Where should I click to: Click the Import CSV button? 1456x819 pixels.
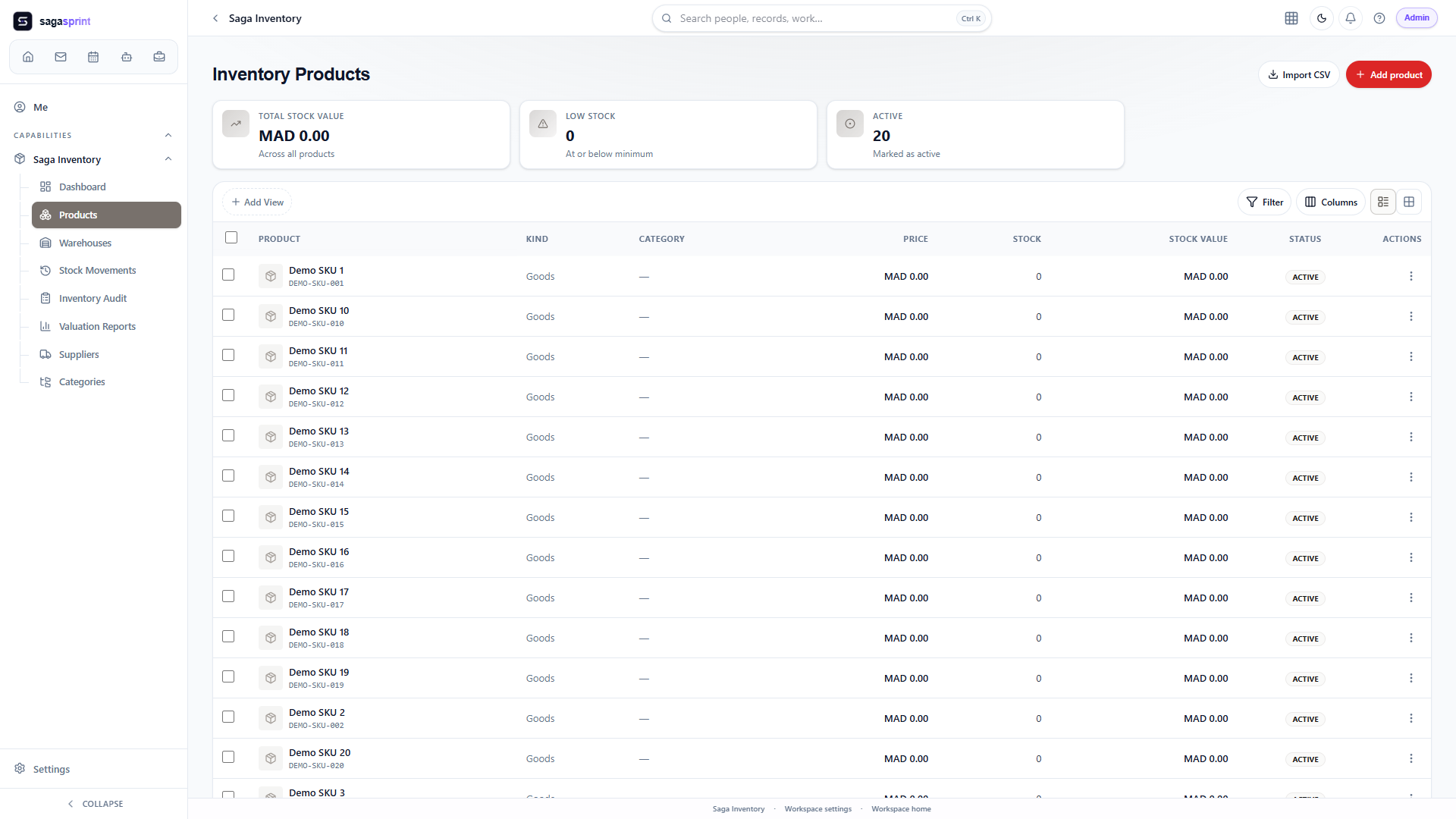1299,74
